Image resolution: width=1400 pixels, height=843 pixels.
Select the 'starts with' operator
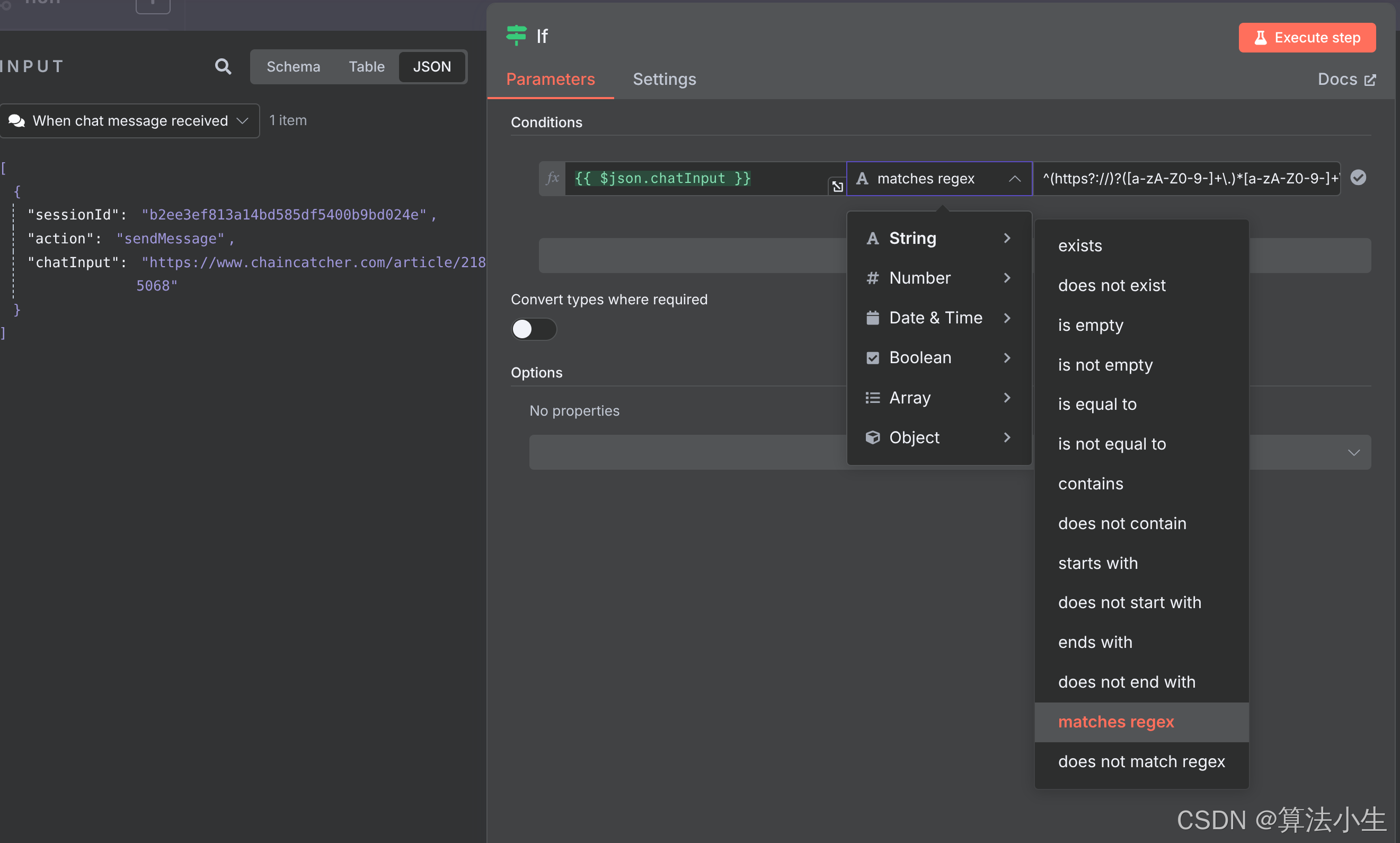pyautogui.click(x=1097, y=563)
